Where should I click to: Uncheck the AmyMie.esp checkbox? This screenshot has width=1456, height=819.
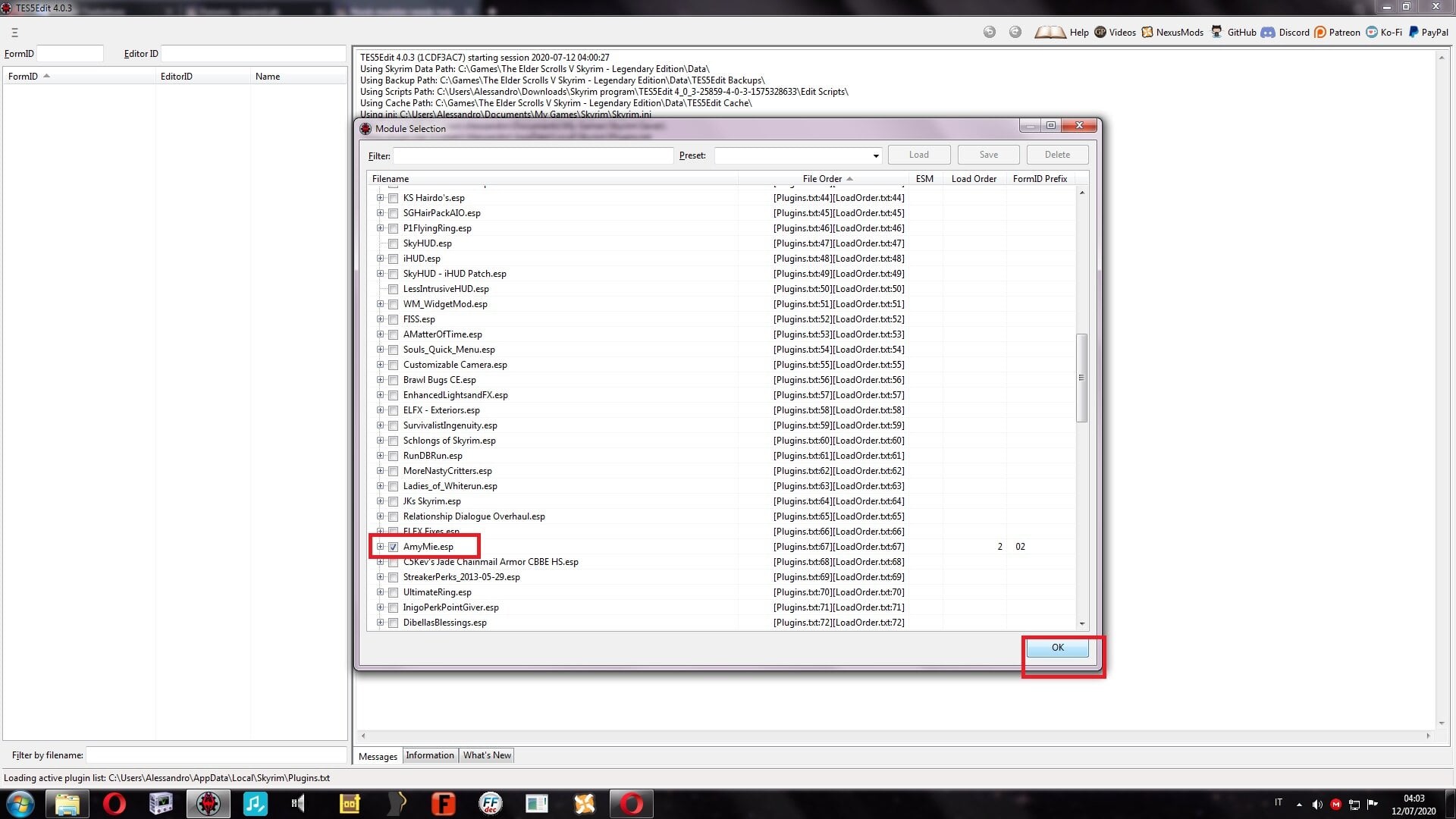click(x=393, y=547)
